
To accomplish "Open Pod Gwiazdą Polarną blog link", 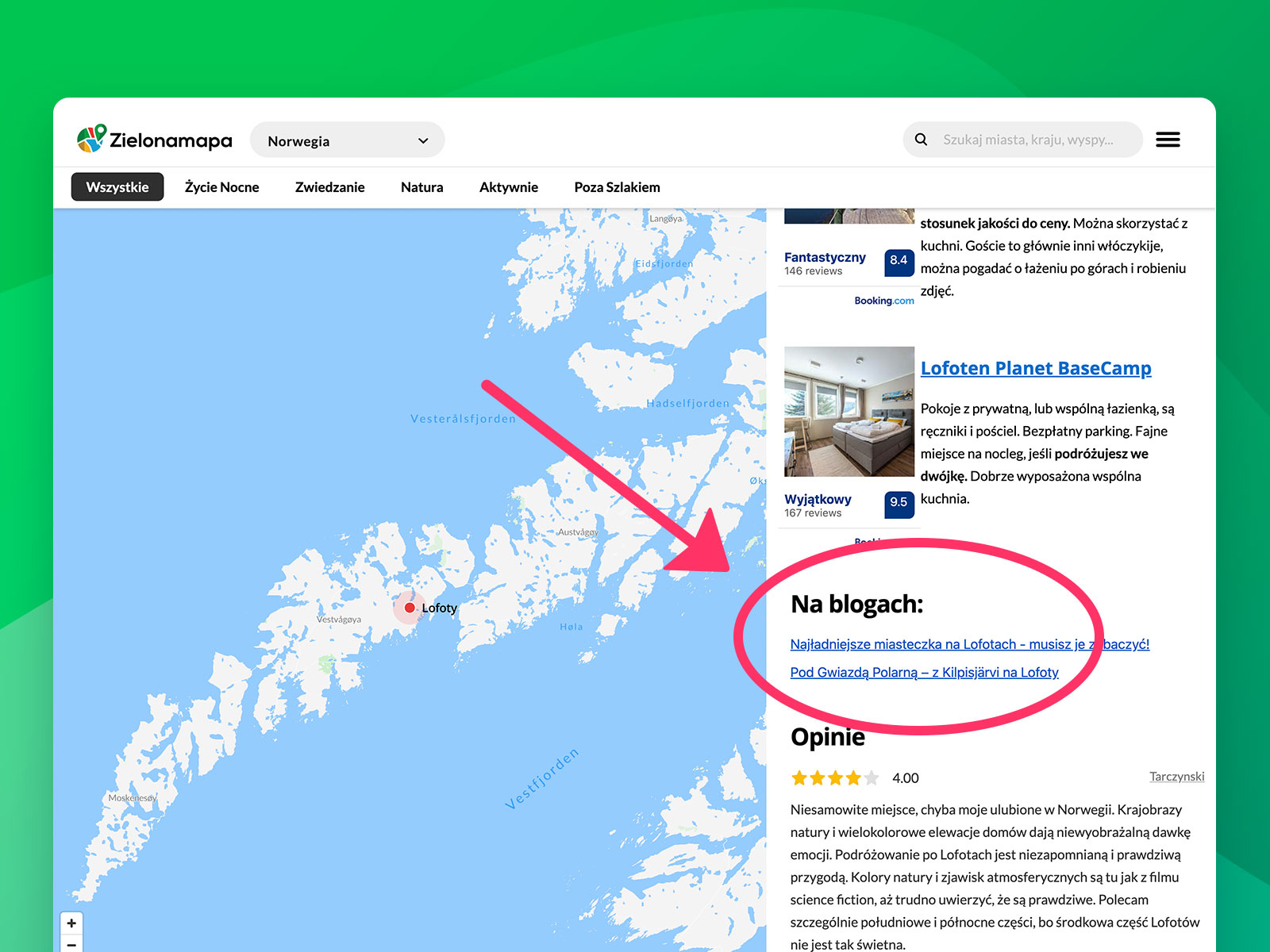I will [925, 673].
